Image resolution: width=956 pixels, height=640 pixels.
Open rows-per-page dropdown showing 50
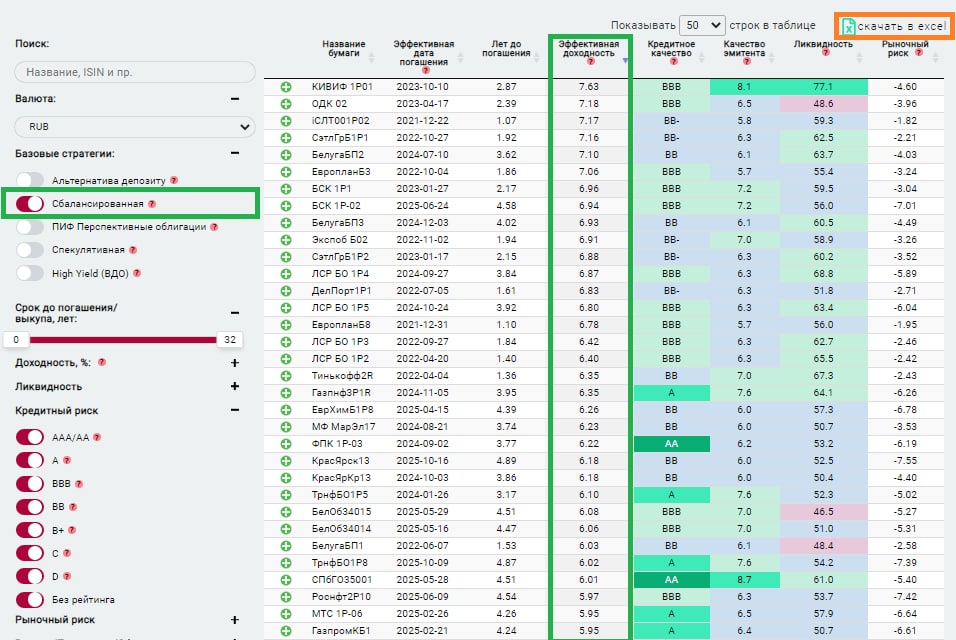click(702, 26)
